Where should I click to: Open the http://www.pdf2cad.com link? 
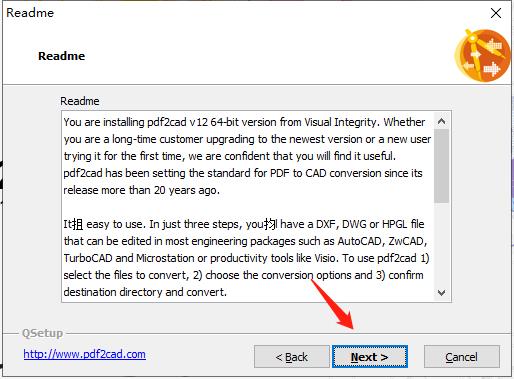tap(84, 354)
